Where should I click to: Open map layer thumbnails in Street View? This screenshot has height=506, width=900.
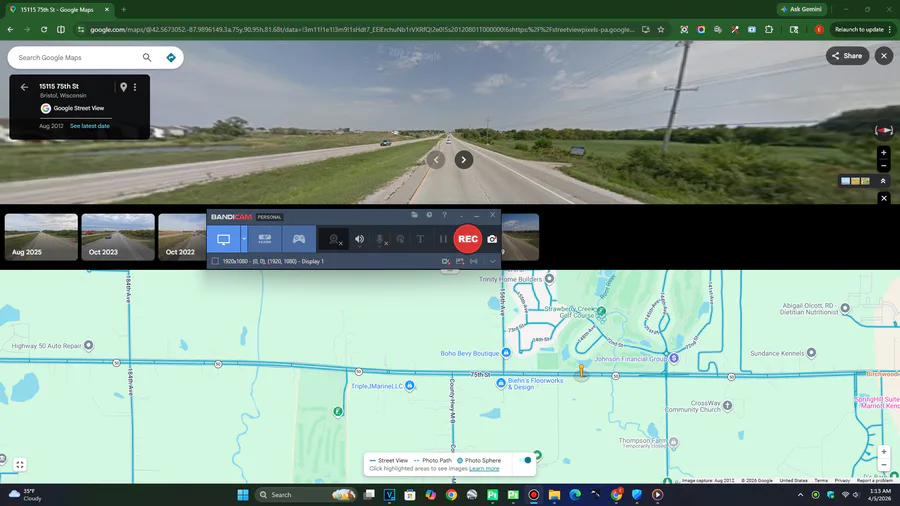855,181
